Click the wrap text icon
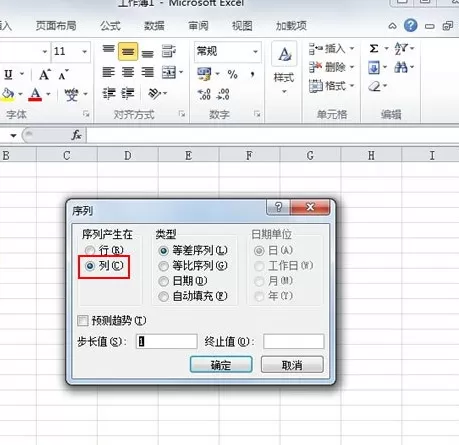Viewport: 459px width, 445px height. click(169, 51)
